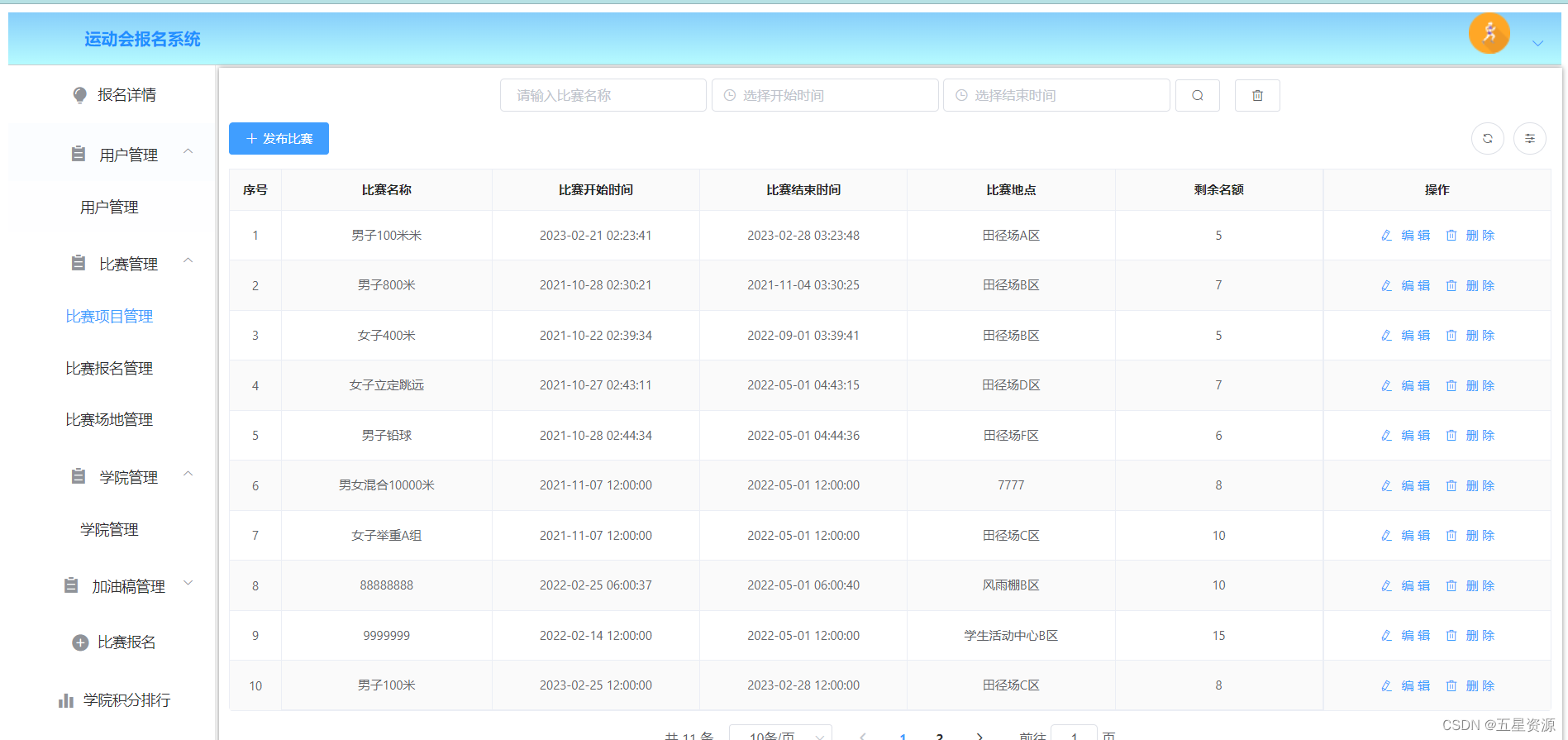Viewport: 1568px width, 740px height.
Task: Click the date cell 2023-02-21 02:23:41
Action: pos(596,236)
